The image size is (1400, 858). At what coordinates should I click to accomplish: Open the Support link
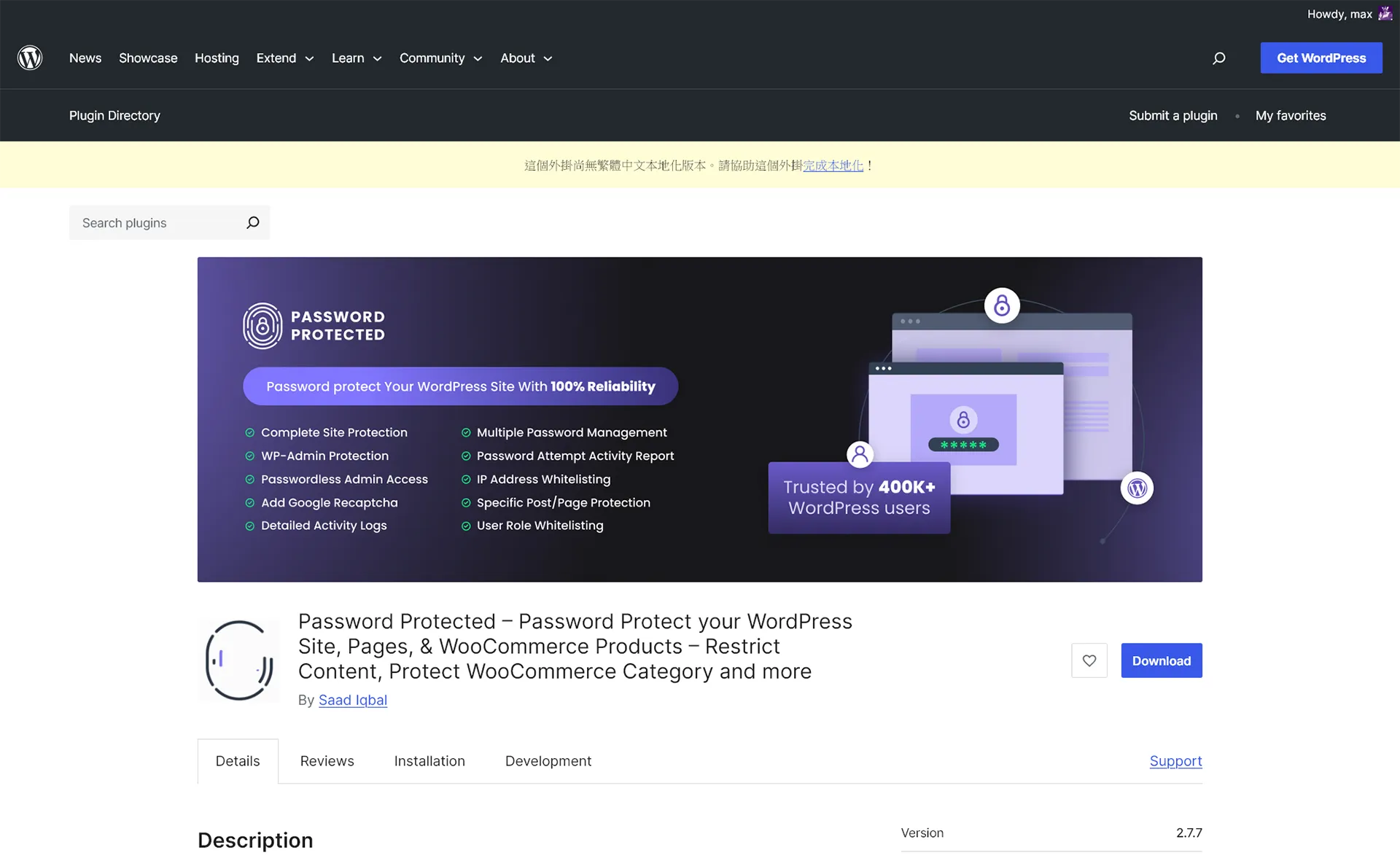coord(1175,761)
